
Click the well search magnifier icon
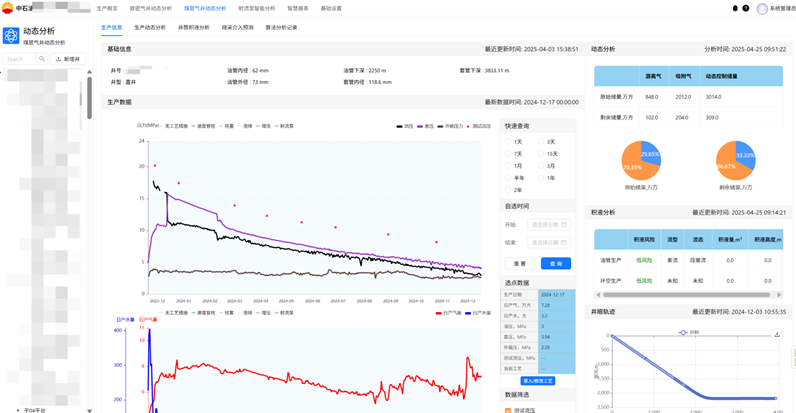pos(42,59)
